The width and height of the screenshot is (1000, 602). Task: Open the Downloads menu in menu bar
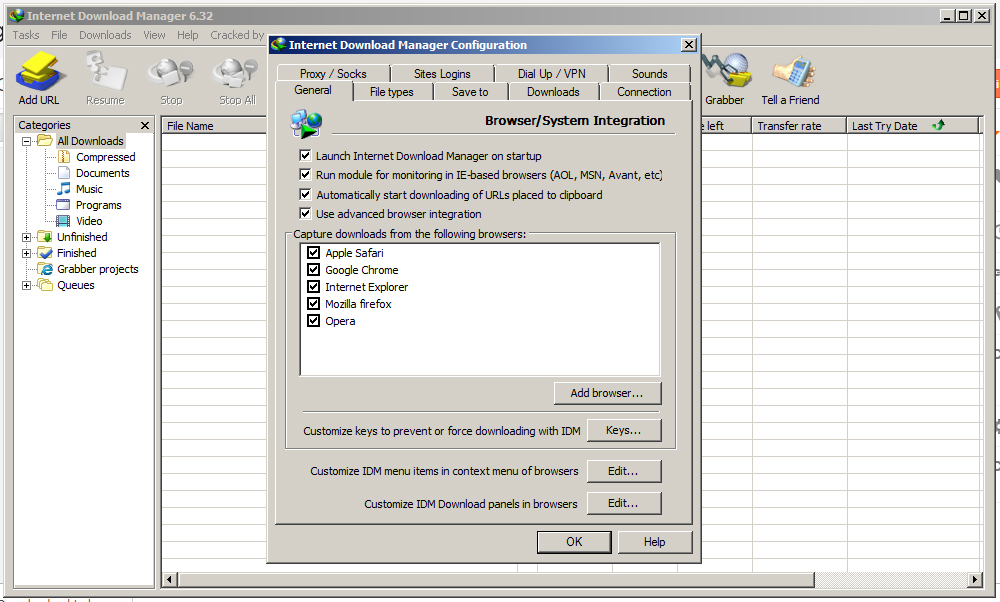pyautogui.click(x=105, y=35)
